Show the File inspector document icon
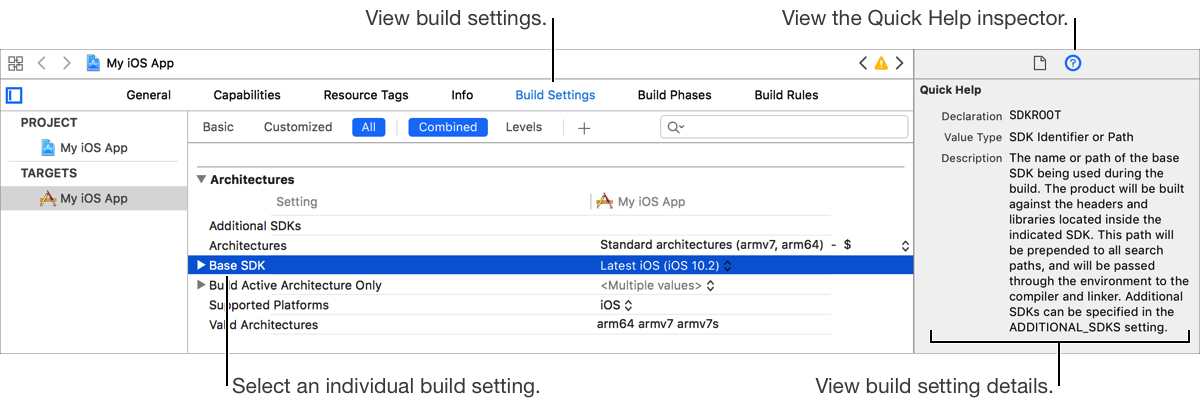The image size is (1200, 404). pyautogui.click(x=1040, y=63)
